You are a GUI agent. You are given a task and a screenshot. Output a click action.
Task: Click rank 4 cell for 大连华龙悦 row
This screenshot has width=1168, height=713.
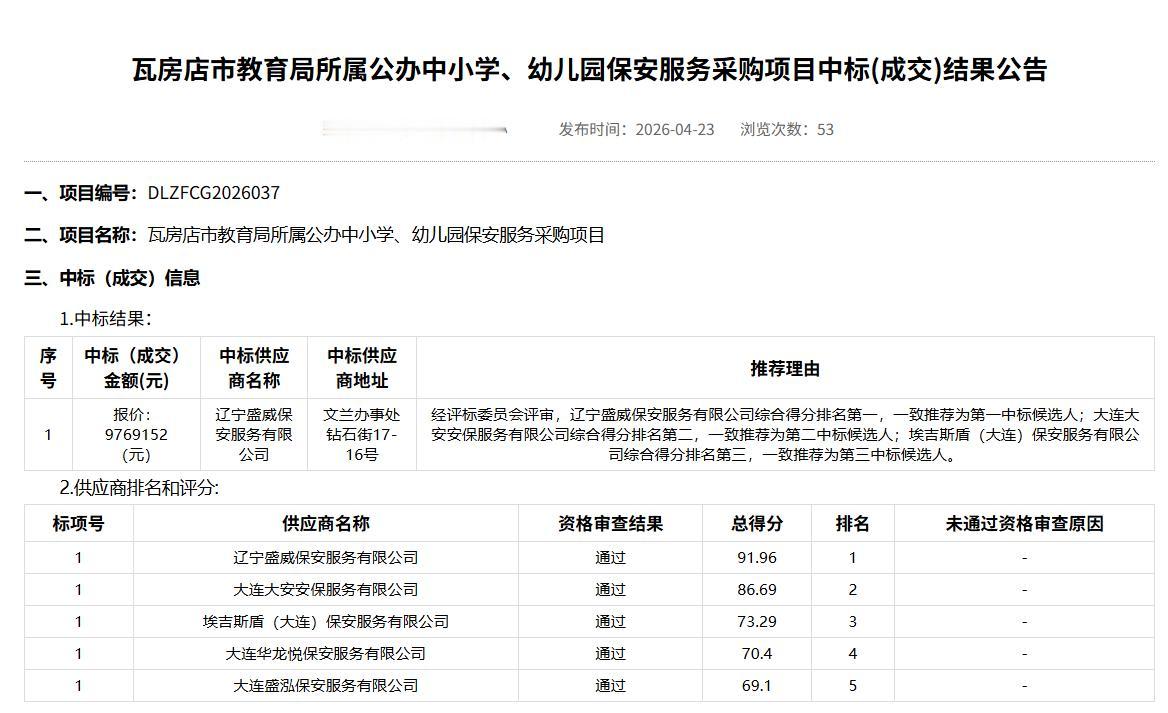pos(853,653)
